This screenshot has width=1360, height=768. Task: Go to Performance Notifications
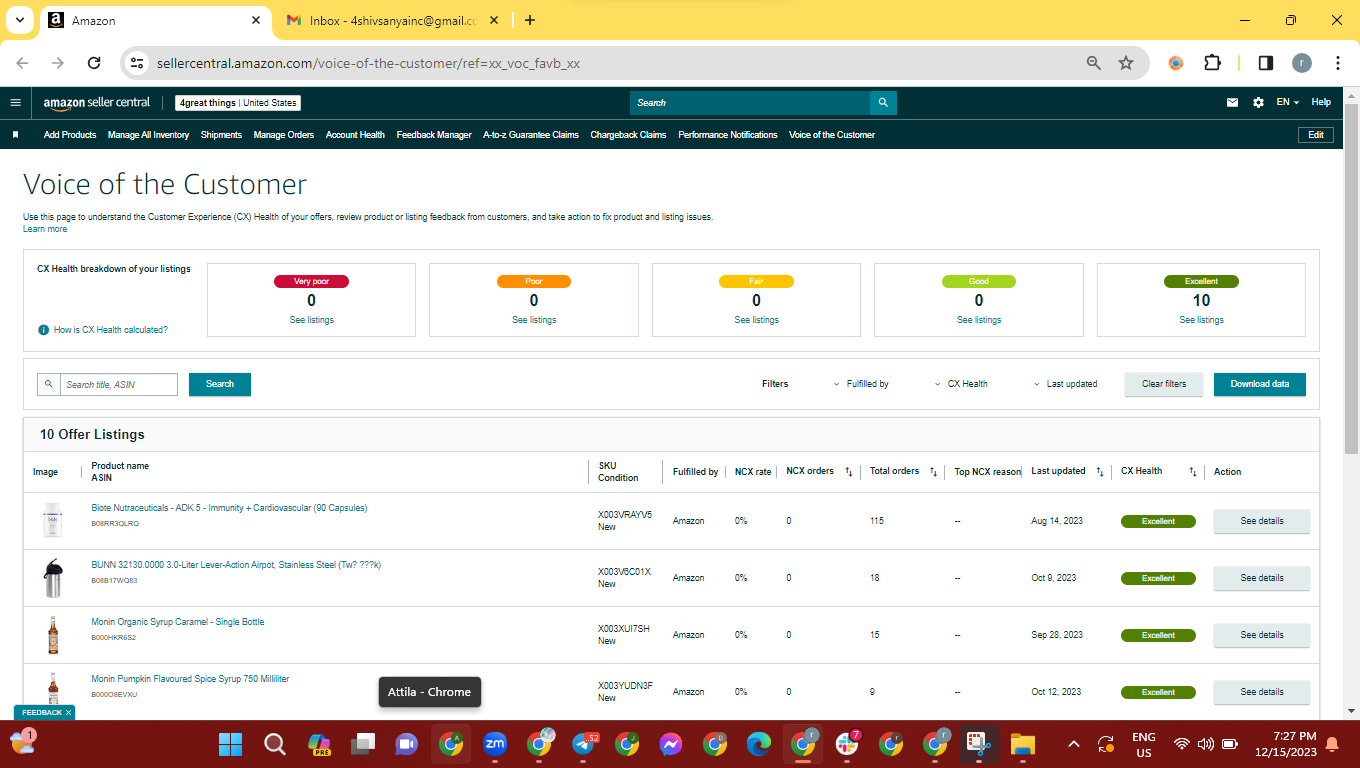pyautogui.click(x=728, y=135)
